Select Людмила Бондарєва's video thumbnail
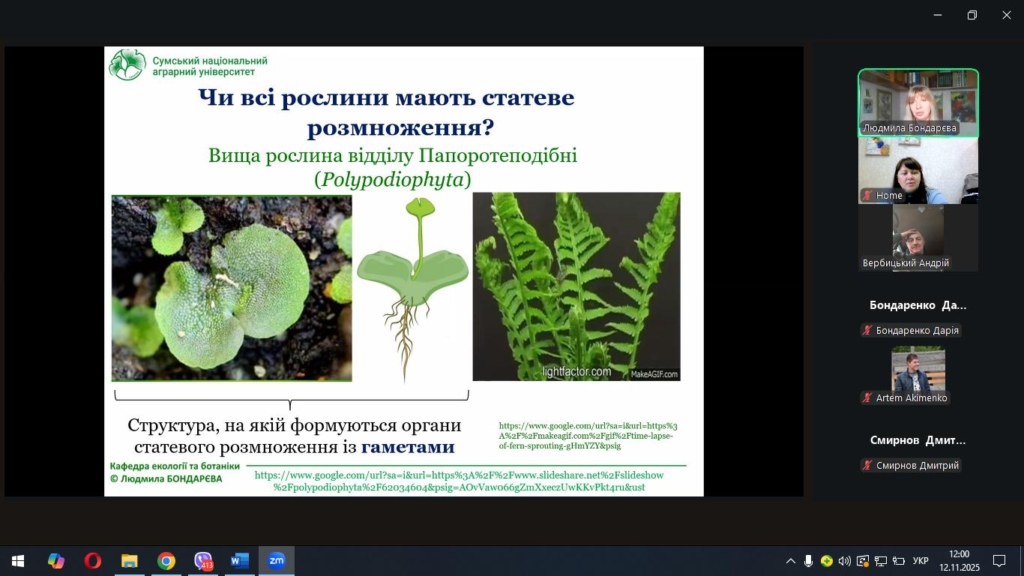Image resolution: width=1024 pixels, height=576 pixels. 918,102
